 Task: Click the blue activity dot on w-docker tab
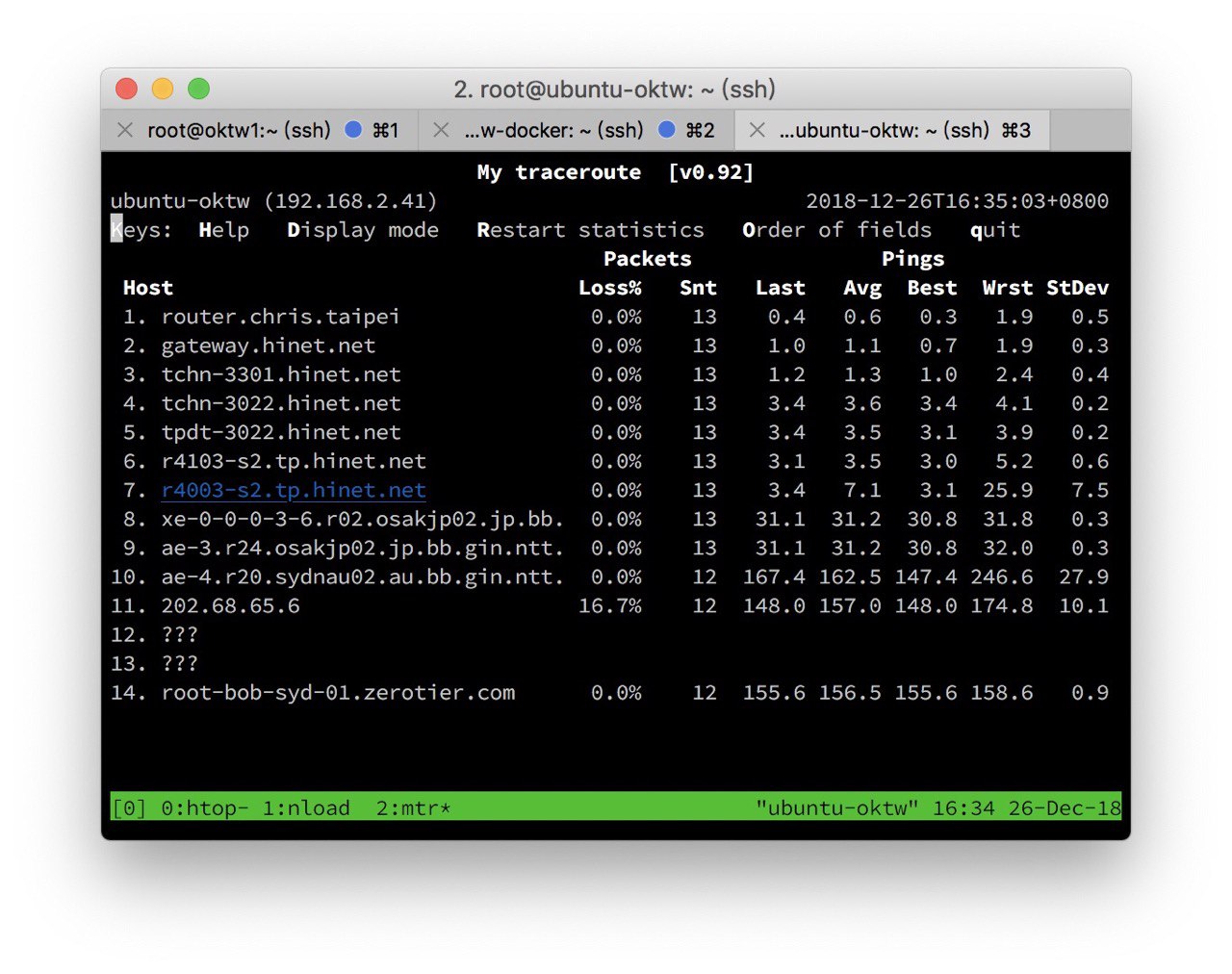(667, 129)
